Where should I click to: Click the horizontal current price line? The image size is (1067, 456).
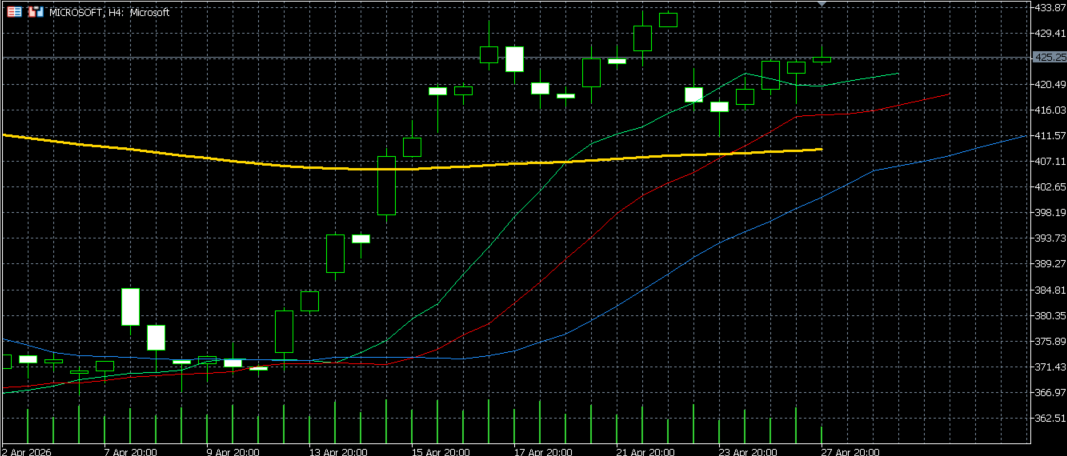517,58
